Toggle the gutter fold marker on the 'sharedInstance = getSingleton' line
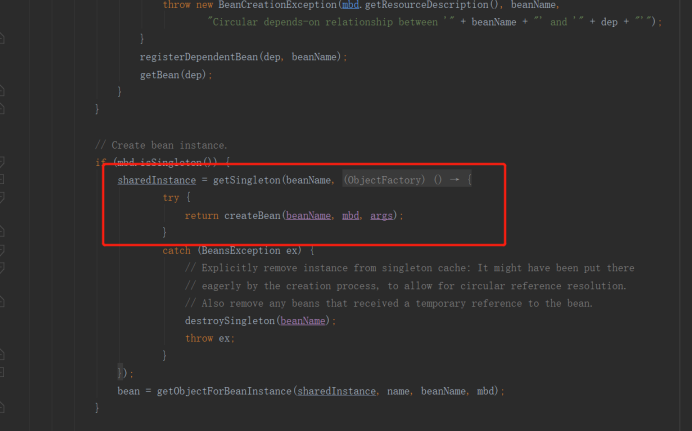Image resolution: width=692 pixels, height=431 pixels. click(x=2, y=179)
